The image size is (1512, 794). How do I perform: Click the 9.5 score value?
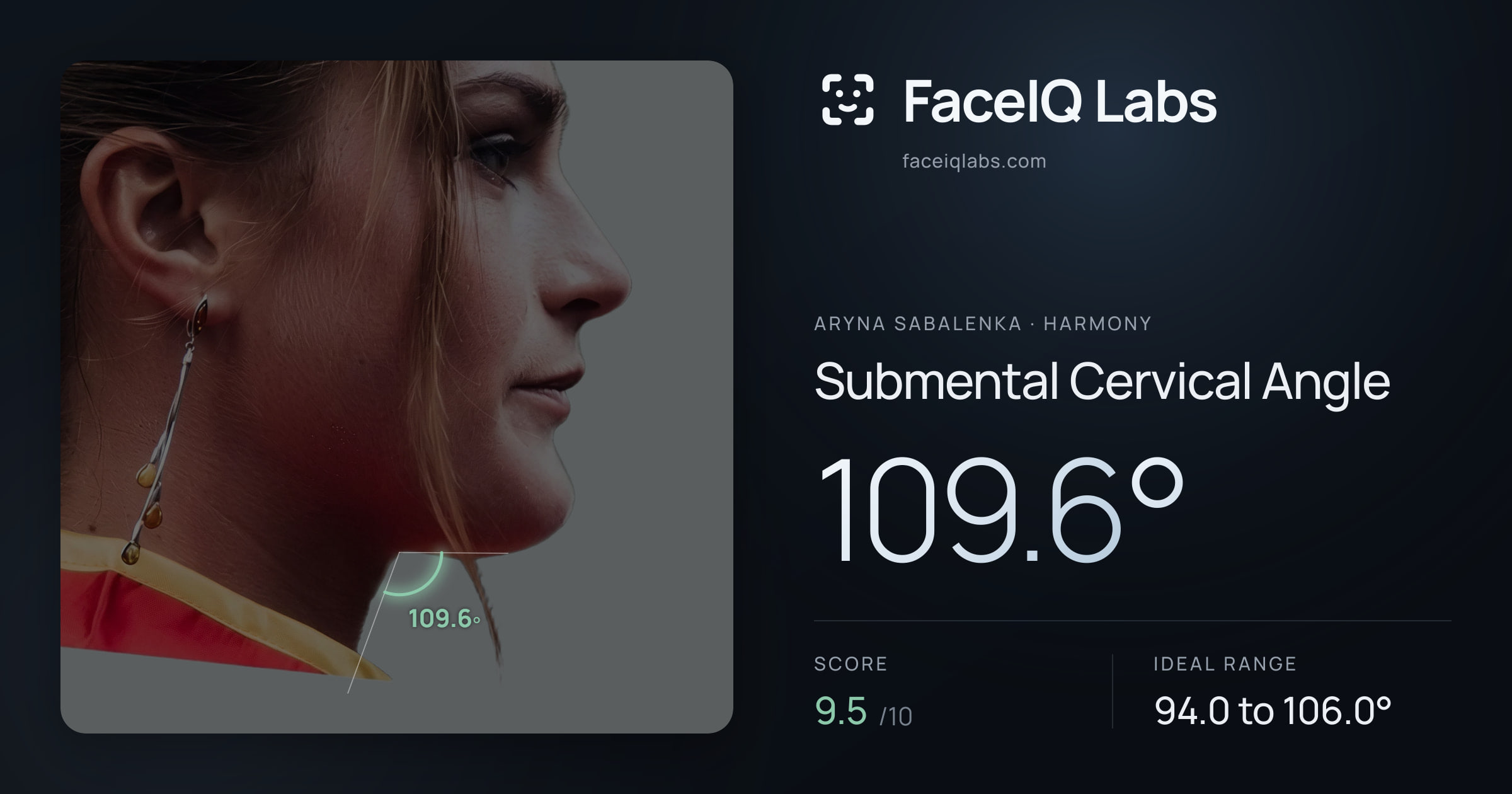pyautogui.click(x=841, y=711)
